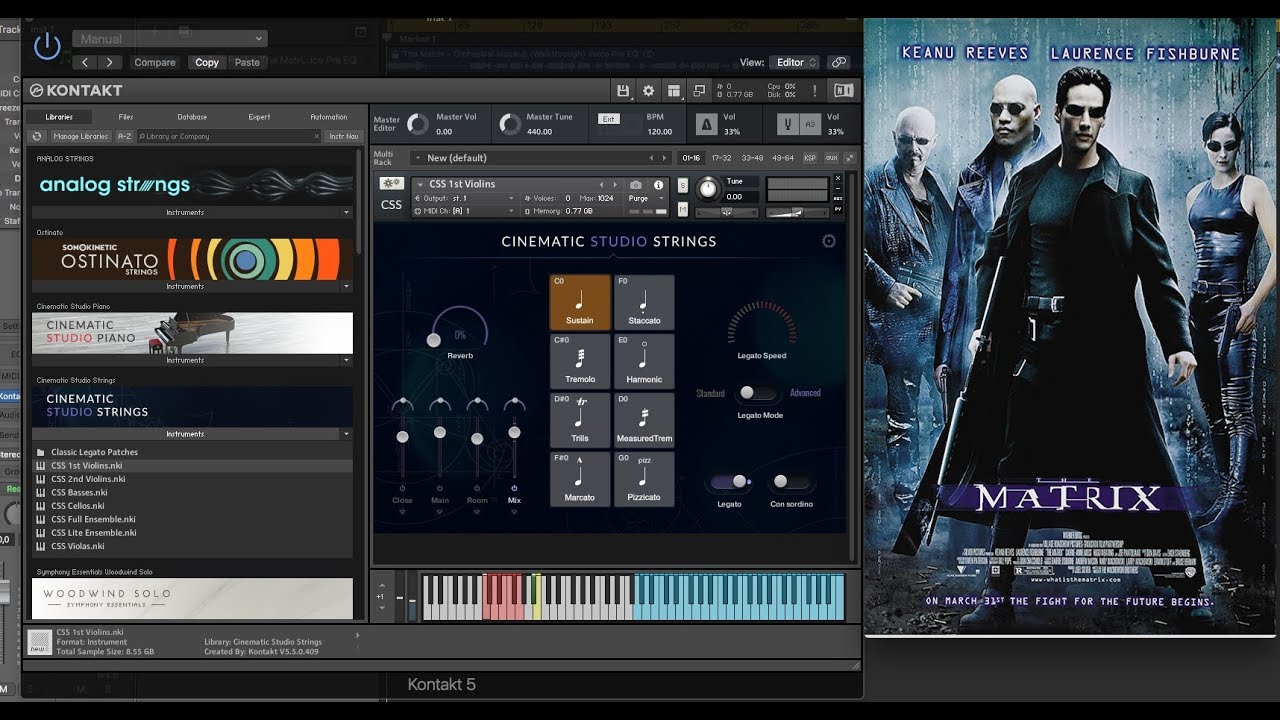
Task: Open the View Editor dropdown
Action: click(796, 62)
